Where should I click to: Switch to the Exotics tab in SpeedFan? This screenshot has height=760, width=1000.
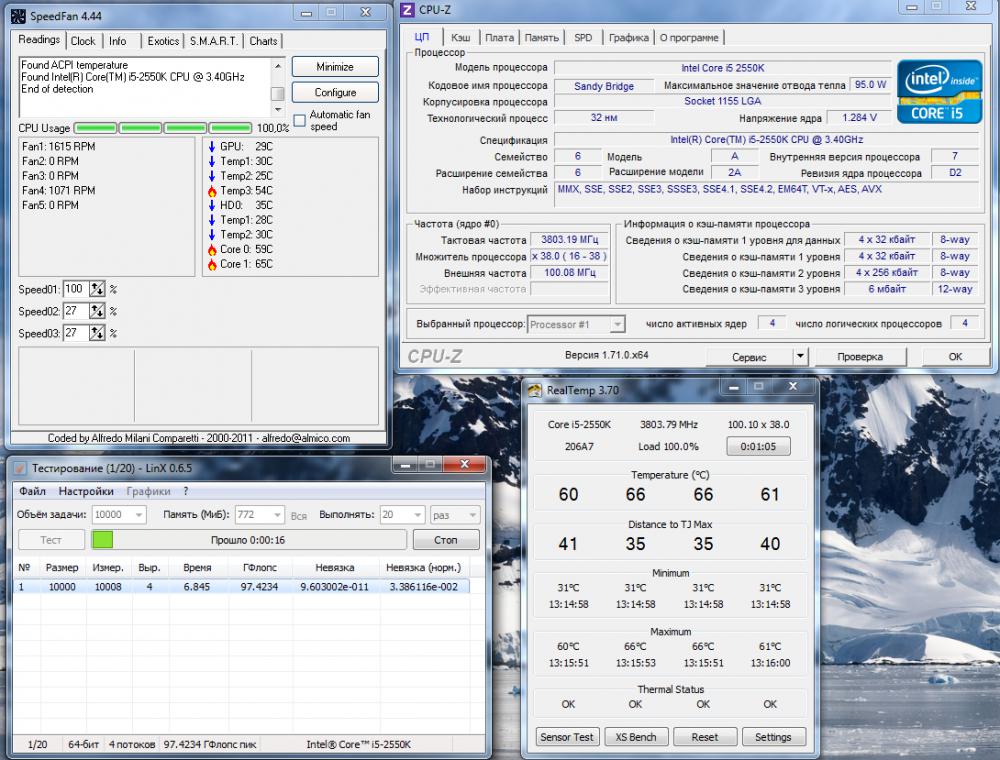click(x=163, y=41)
